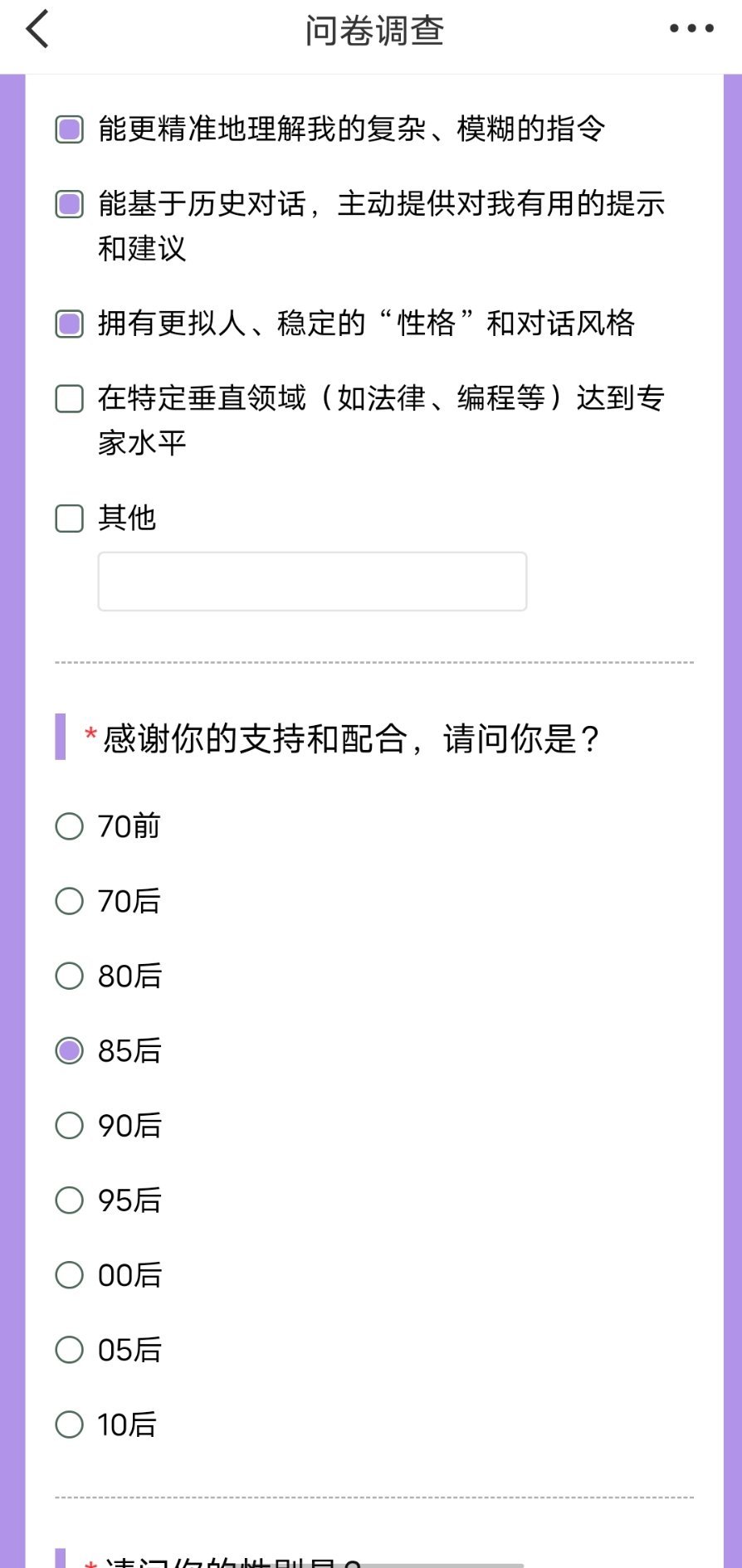Image resolution: width=742 pixels, height=1568 pixels.
Task: Select the 10后 radio button
Action: tap(70, 1424)
